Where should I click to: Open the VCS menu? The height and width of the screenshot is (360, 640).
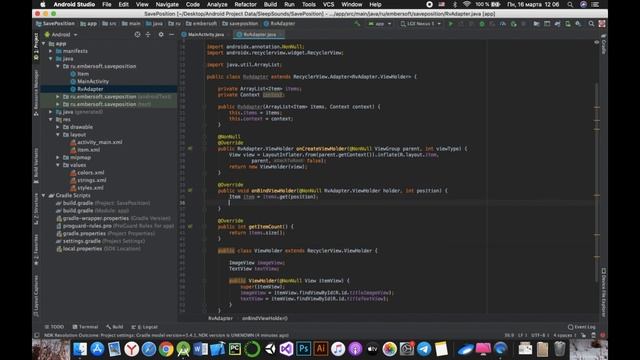click(x=329, y=4)
